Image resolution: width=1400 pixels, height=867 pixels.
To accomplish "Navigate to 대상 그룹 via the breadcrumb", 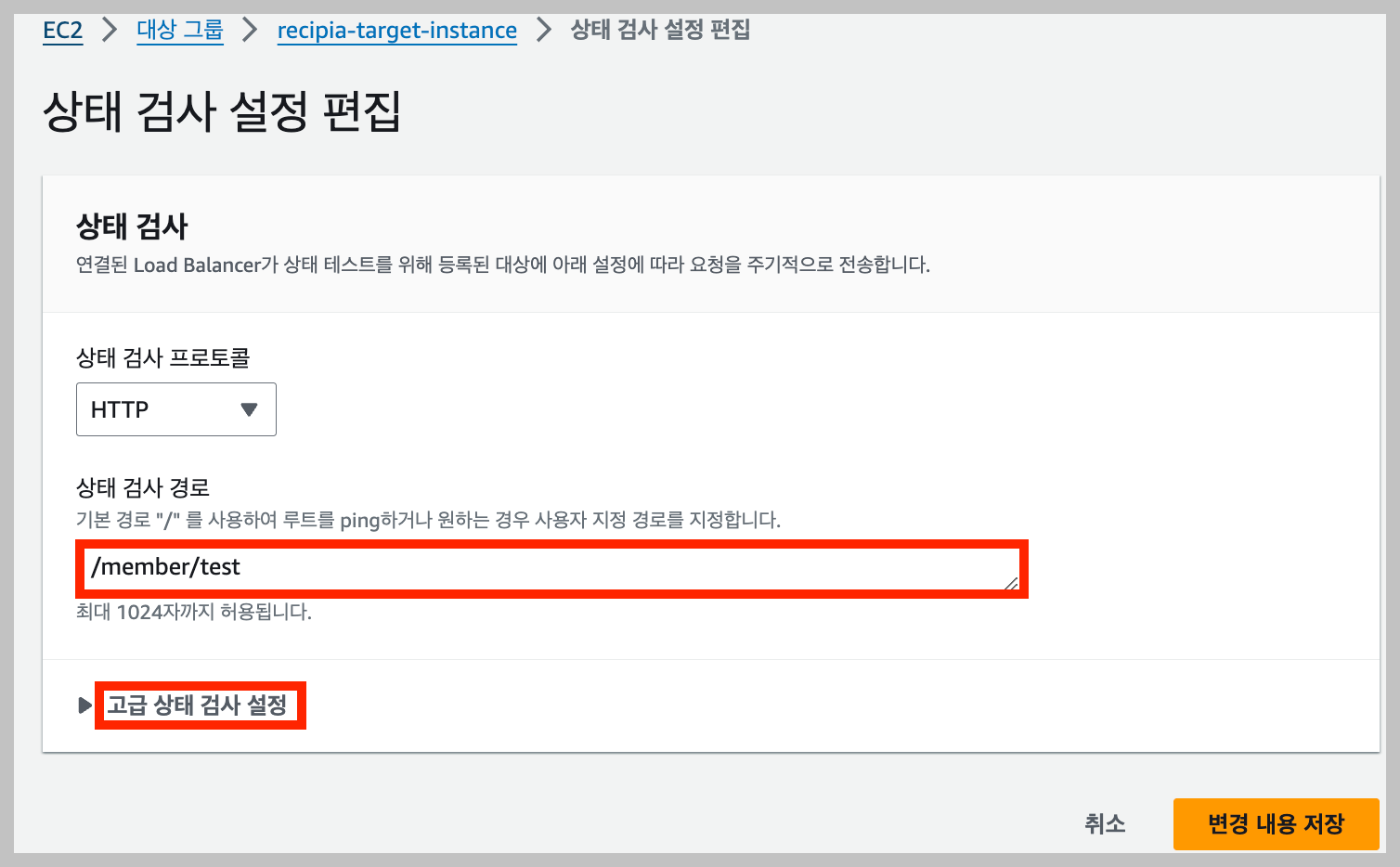I will pyautogui.click(x=180, y=31).
